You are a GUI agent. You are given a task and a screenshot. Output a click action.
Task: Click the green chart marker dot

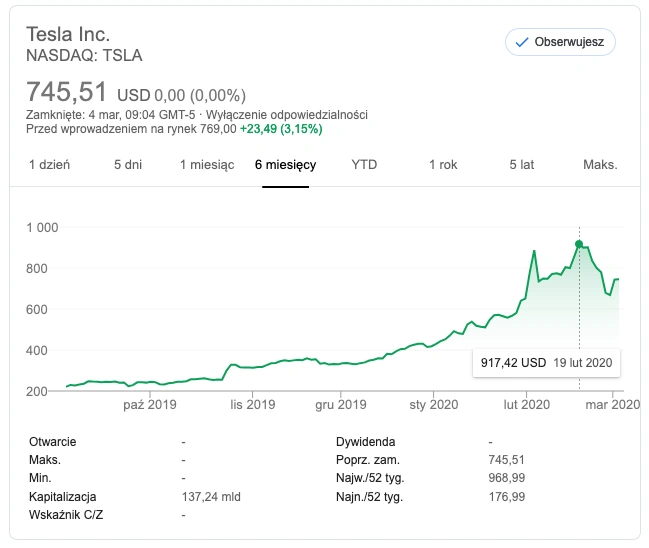coord(579,244)
